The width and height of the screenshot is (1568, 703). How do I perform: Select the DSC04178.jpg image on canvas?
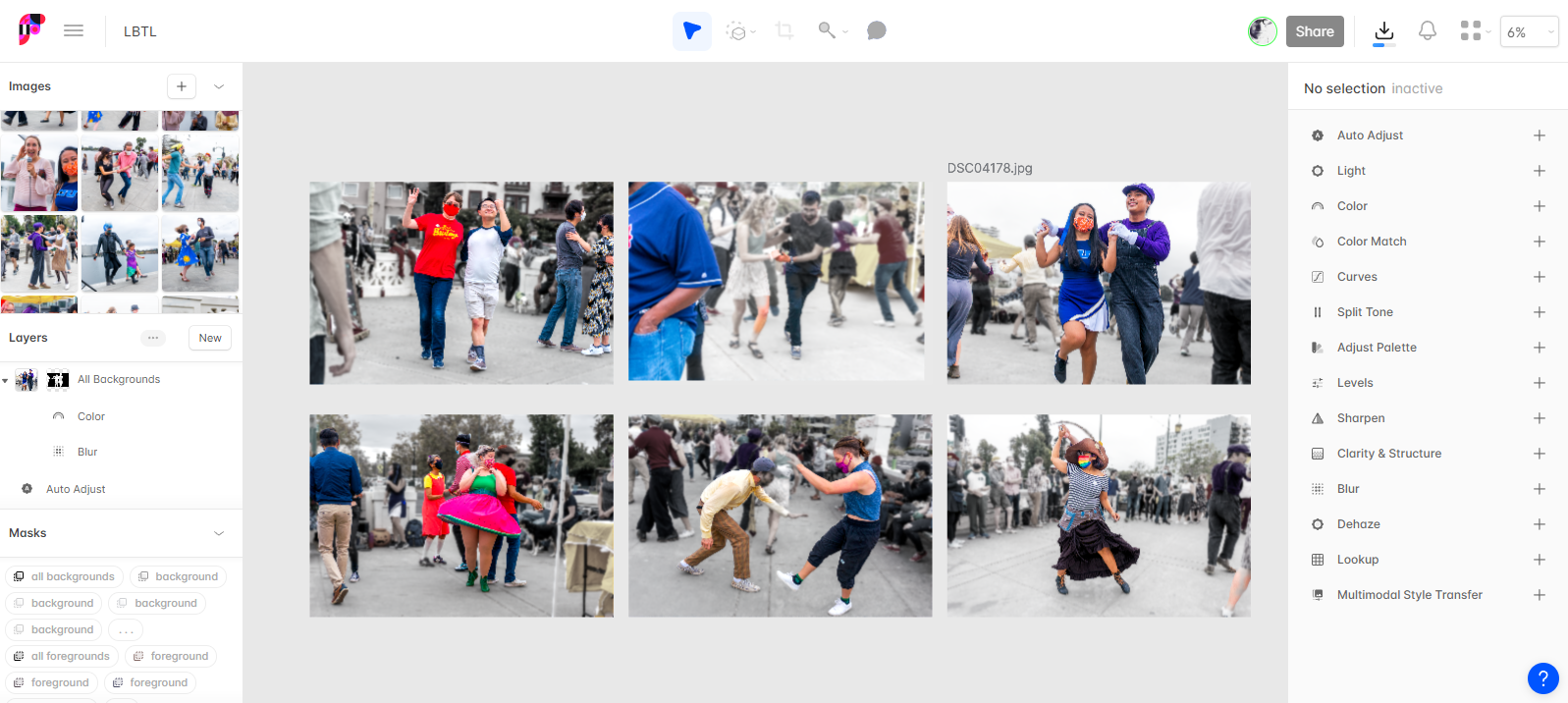[1098, 283]
